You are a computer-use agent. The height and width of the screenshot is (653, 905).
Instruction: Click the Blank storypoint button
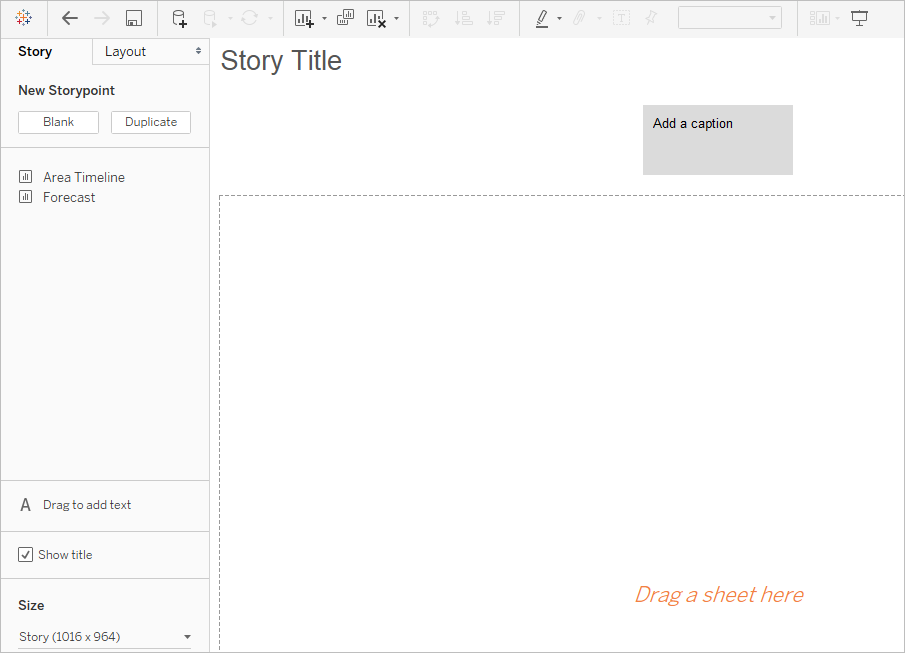pos(58,122)
